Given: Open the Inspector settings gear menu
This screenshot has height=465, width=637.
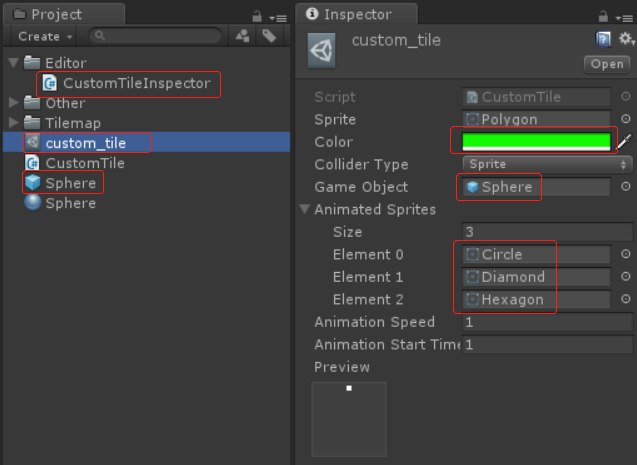Looking at the screenshot, I should pos(626,39).
